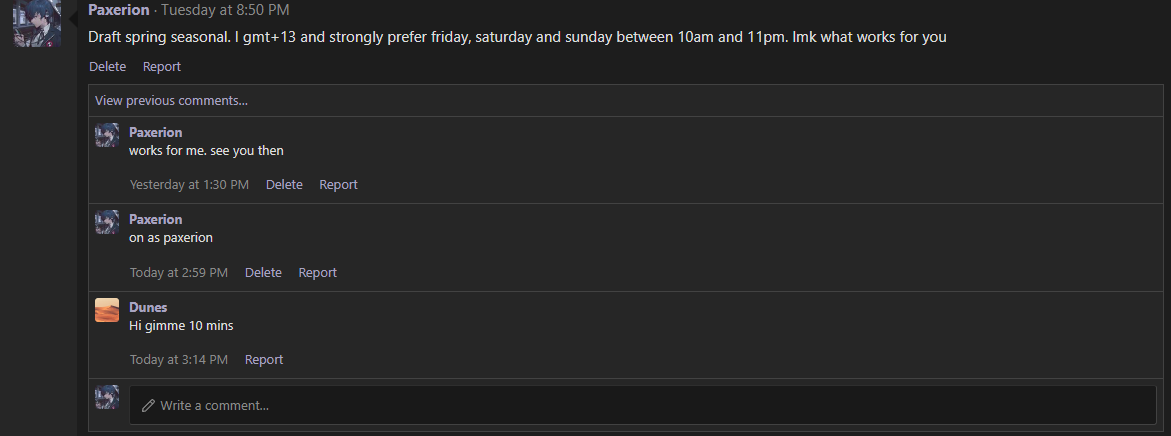
Task: Click the 'Tuesday at 8:50 PM' timestamp
Action: coord(226,10)
